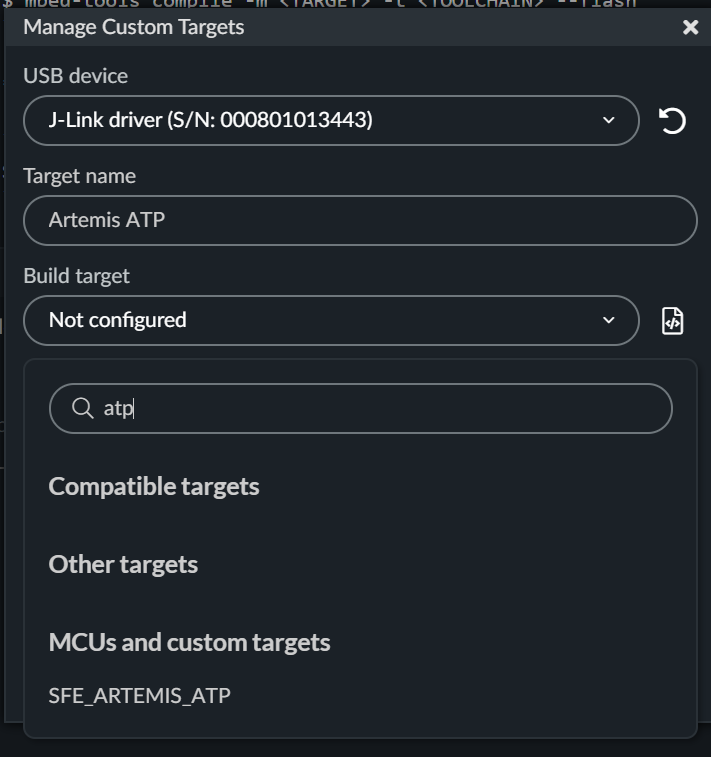Select the SFE_ARTEMIS_ATP target
Screen dimensions: 711x757
tap(140, 696)
